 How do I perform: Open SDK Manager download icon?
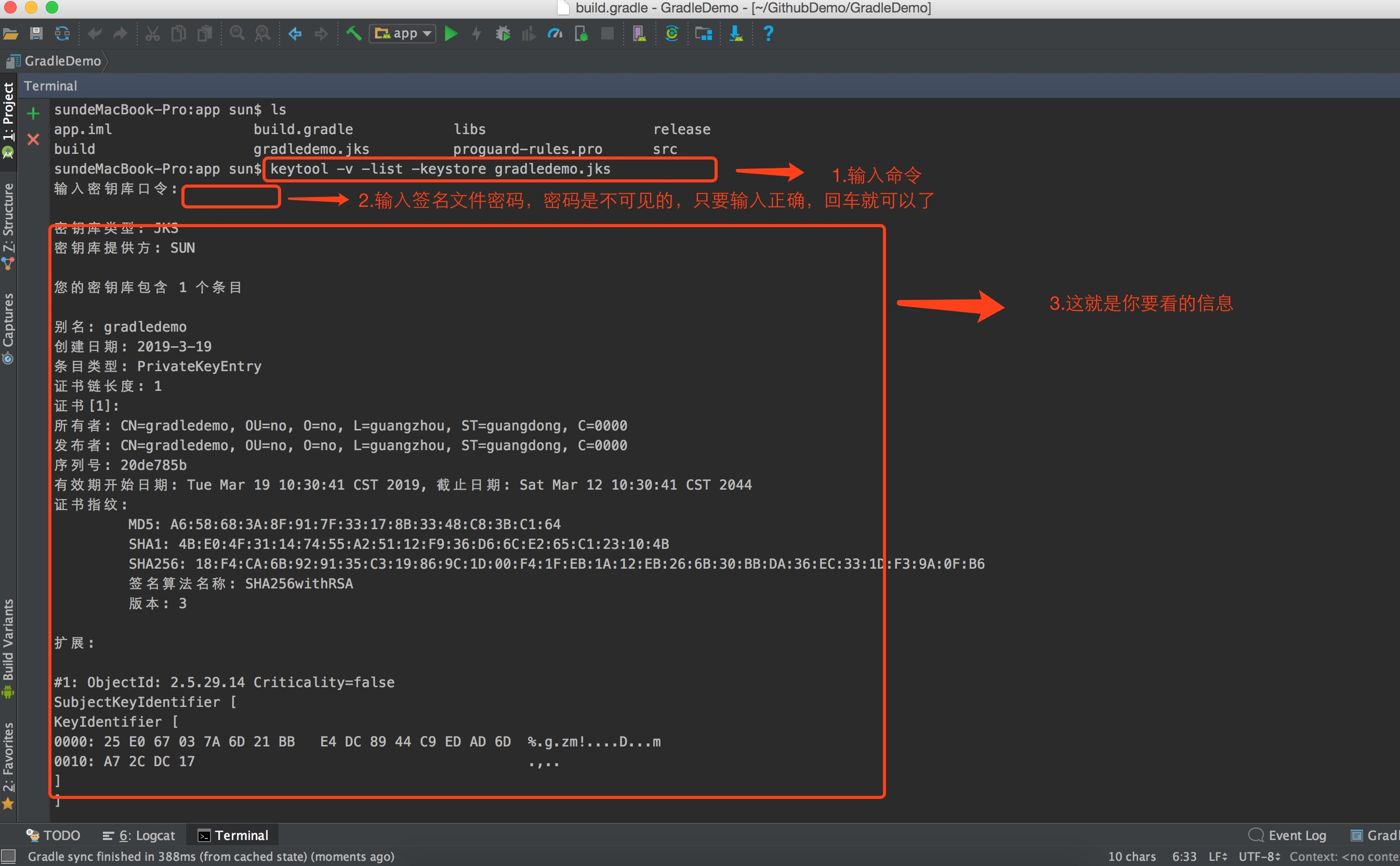click(736, 34)
